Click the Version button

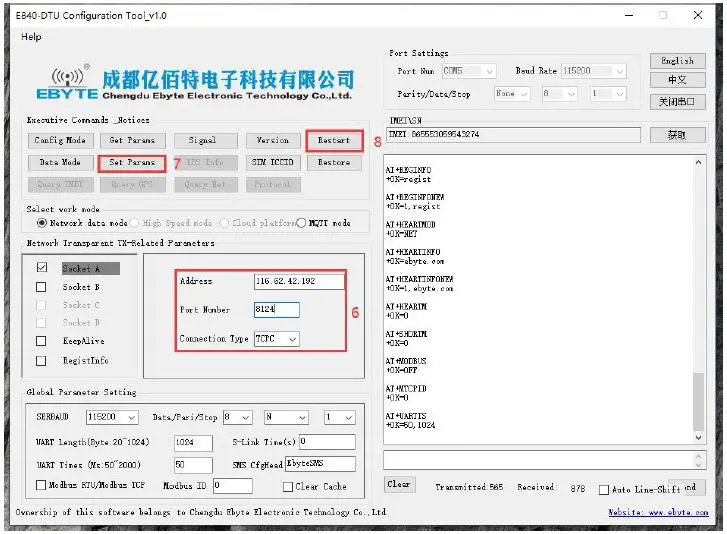click(273, 140)
